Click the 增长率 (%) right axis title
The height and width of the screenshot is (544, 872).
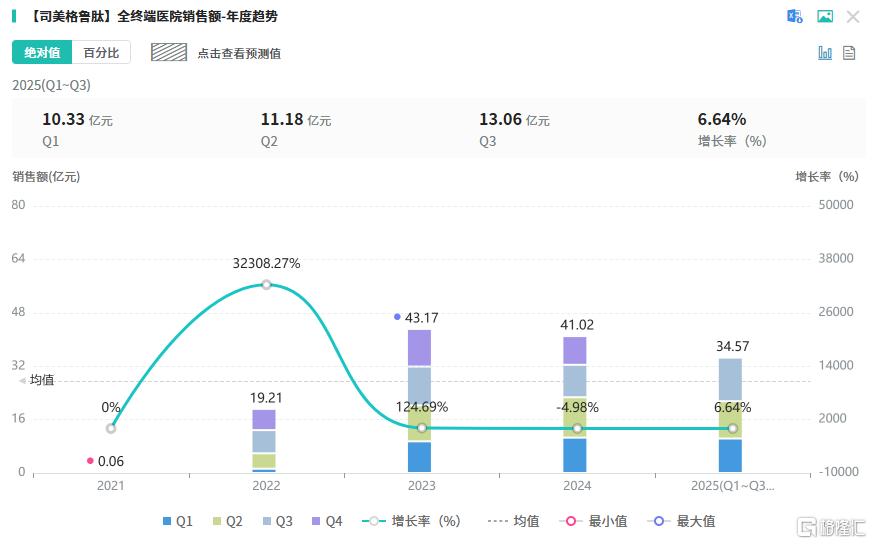pos(827,176)
